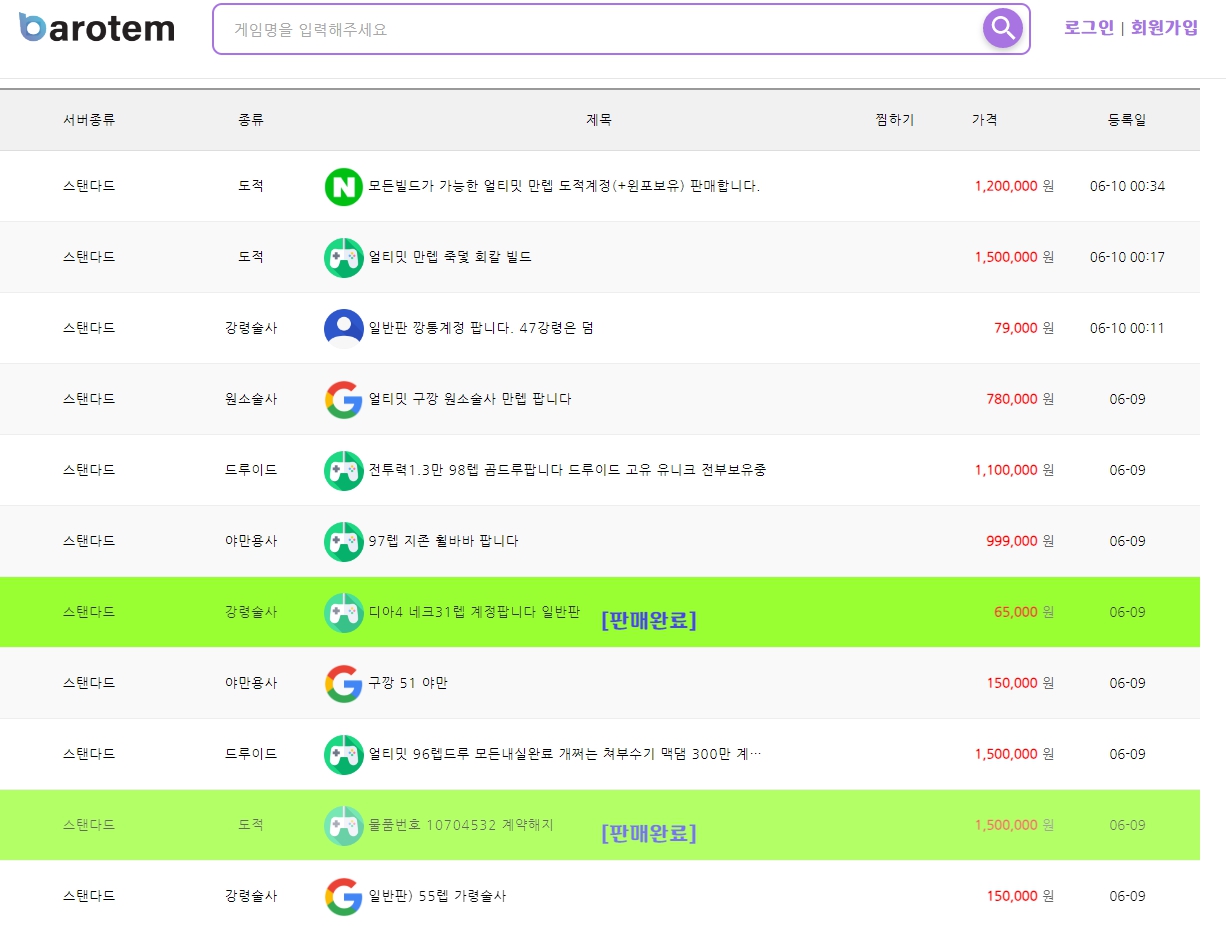1226x926 pixels.
Task: Click the search magnifier icon
Action: click(x=1001, y=28)
